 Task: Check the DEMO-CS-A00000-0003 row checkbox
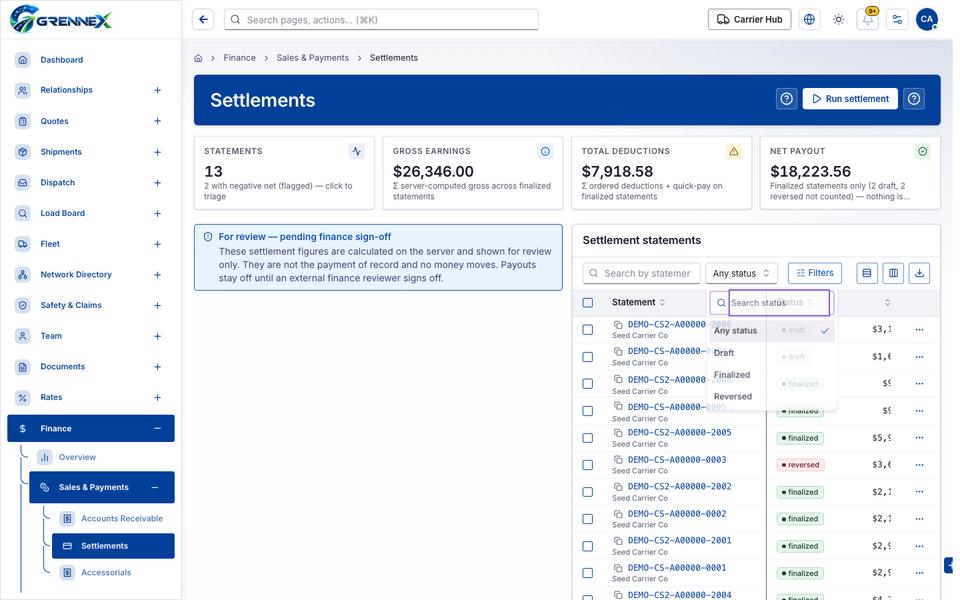(x=588, y=465)
